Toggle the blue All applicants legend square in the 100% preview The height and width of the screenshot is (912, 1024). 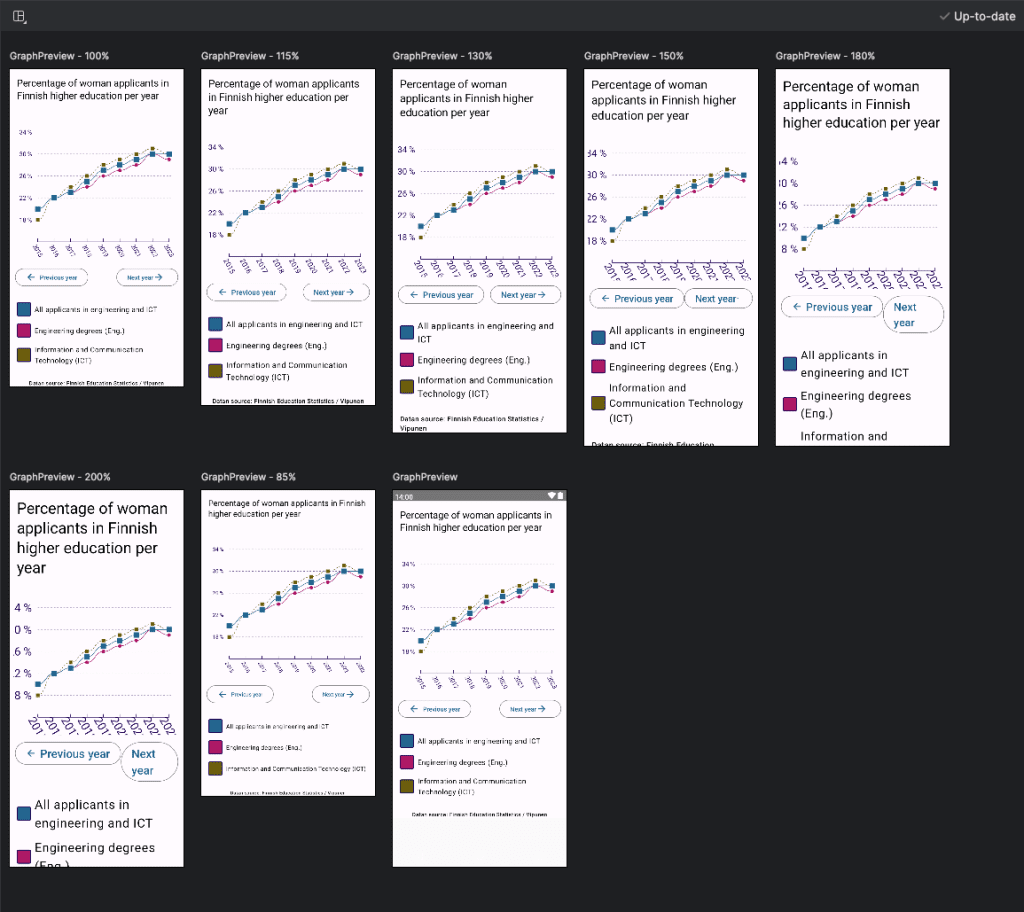click(23, 309)
